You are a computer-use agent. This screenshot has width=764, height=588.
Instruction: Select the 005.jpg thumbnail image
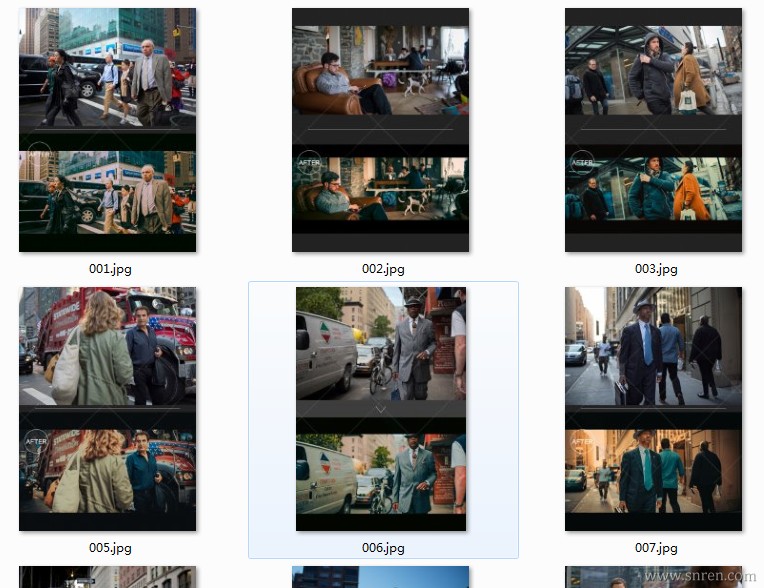click(x=108, y=409)
